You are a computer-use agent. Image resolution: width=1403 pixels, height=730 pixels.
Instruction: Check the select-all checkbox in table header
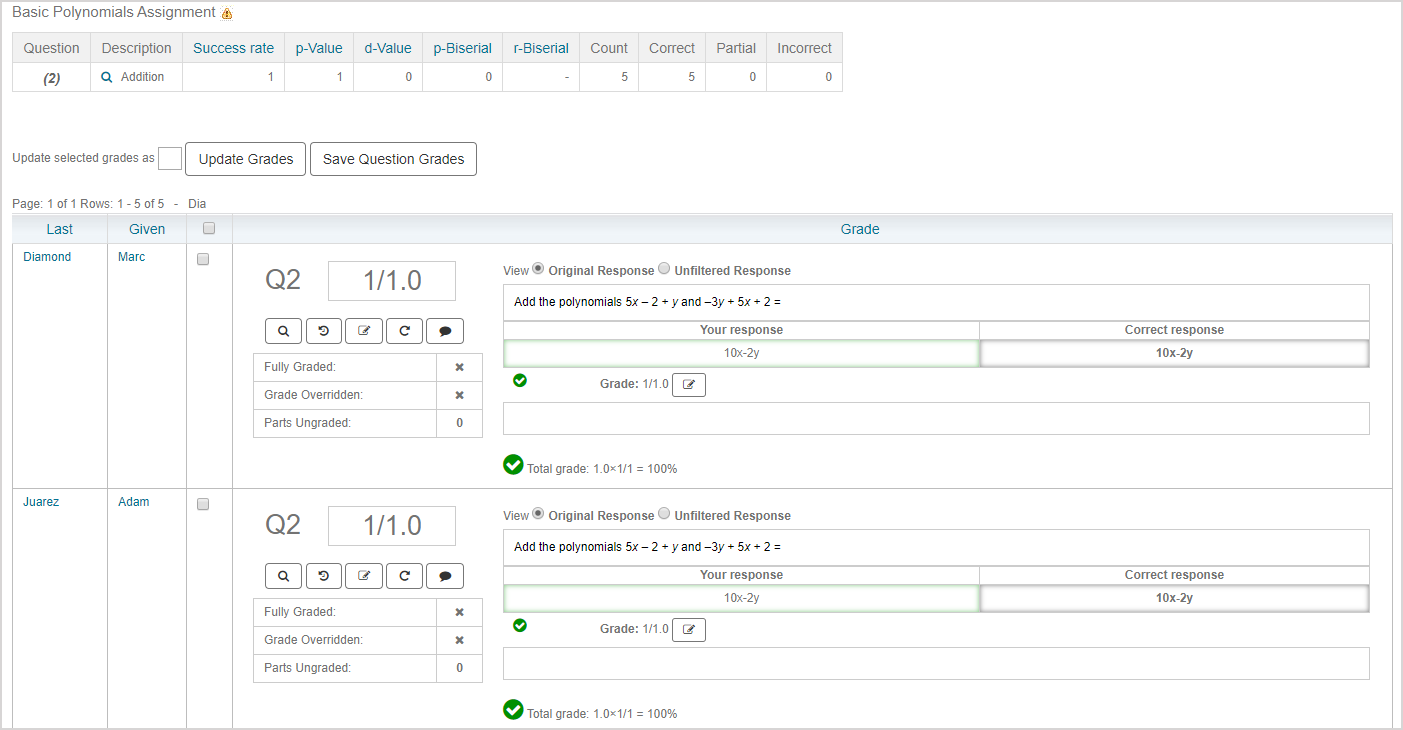pyautogui.click(x=209, y=228)
